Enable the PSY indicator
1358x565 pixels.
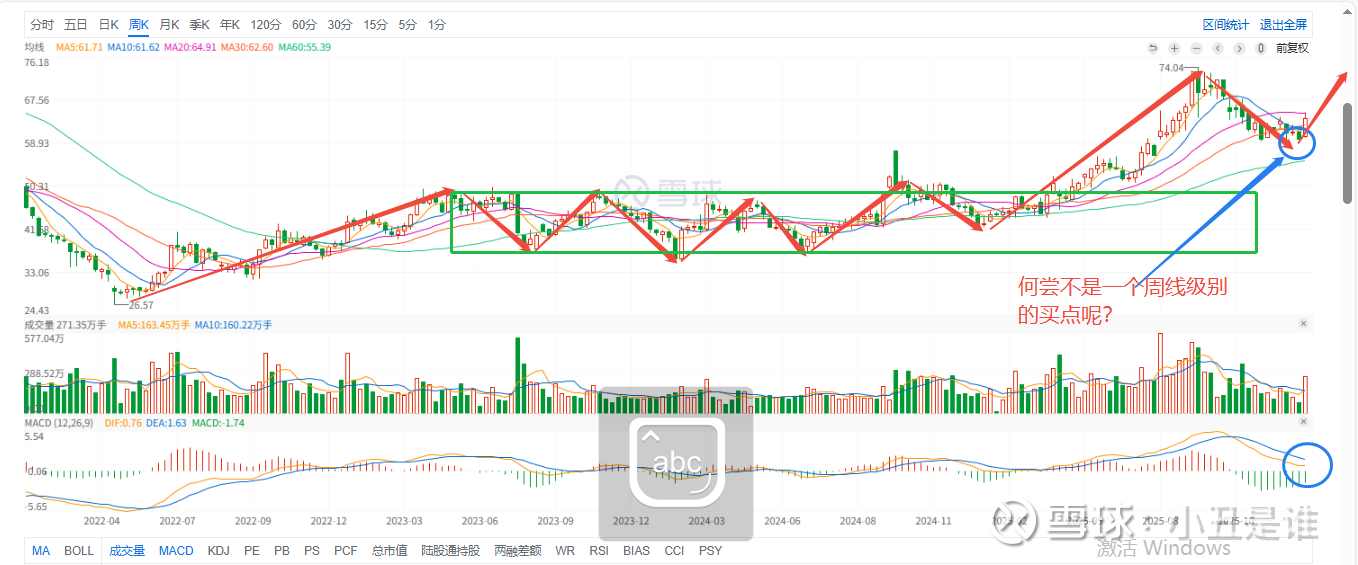point(710,550)
